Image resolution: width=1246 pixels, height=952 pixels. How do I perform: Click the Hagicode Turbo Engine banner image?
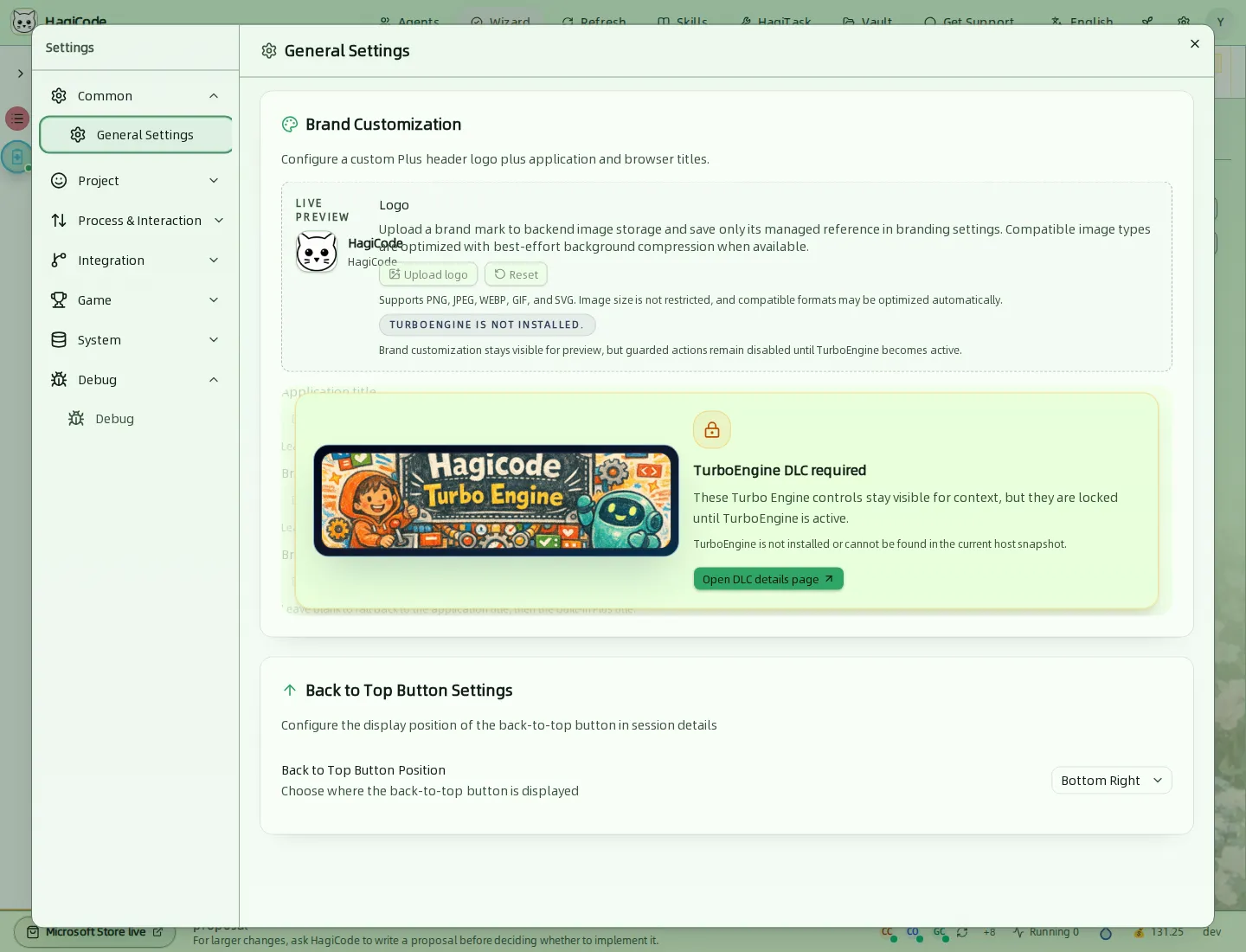click(496, 500)
